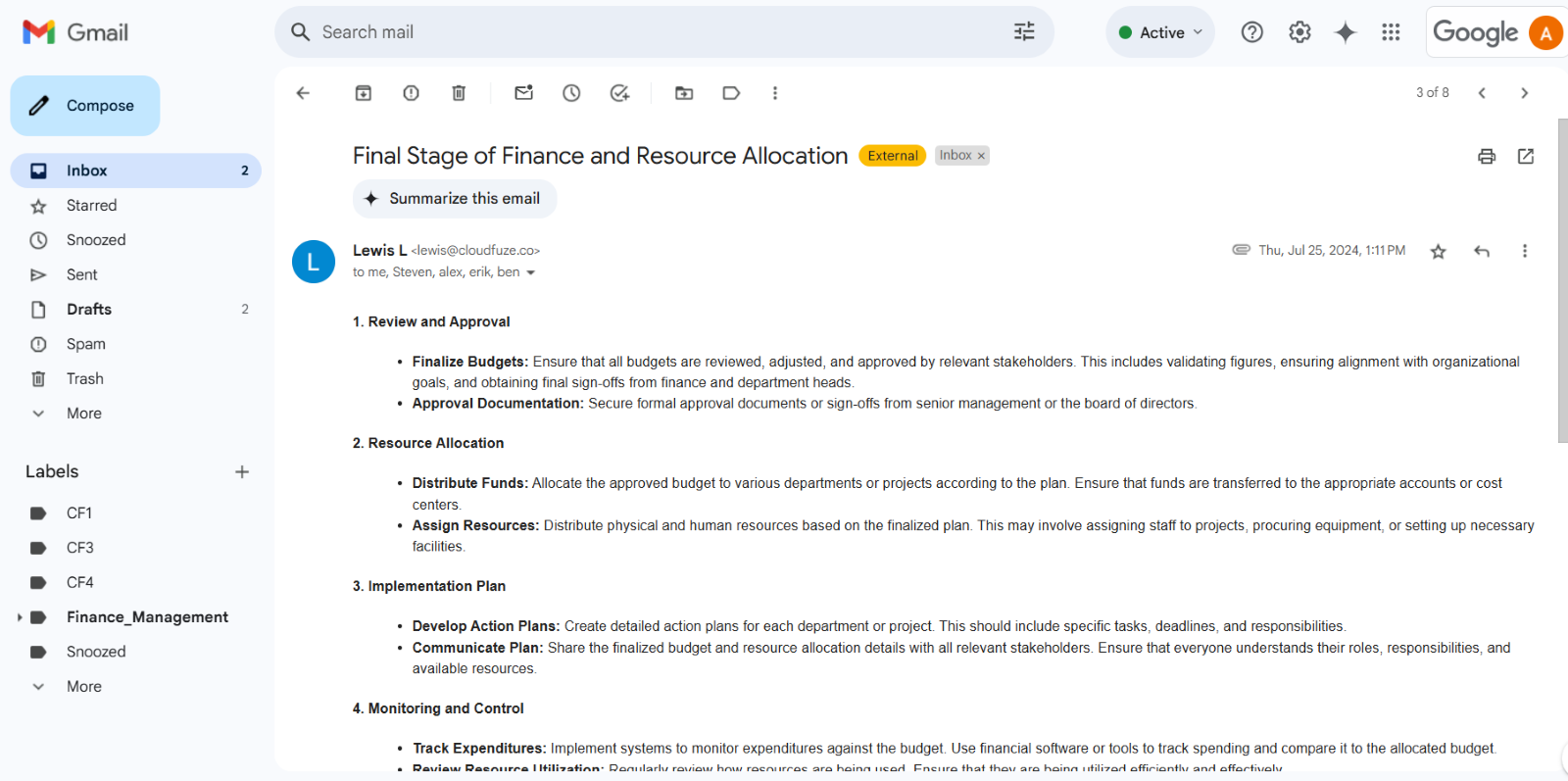Expand the Finance_Management label tree
The image size is (1568, 781).
[x=20, y=617]
